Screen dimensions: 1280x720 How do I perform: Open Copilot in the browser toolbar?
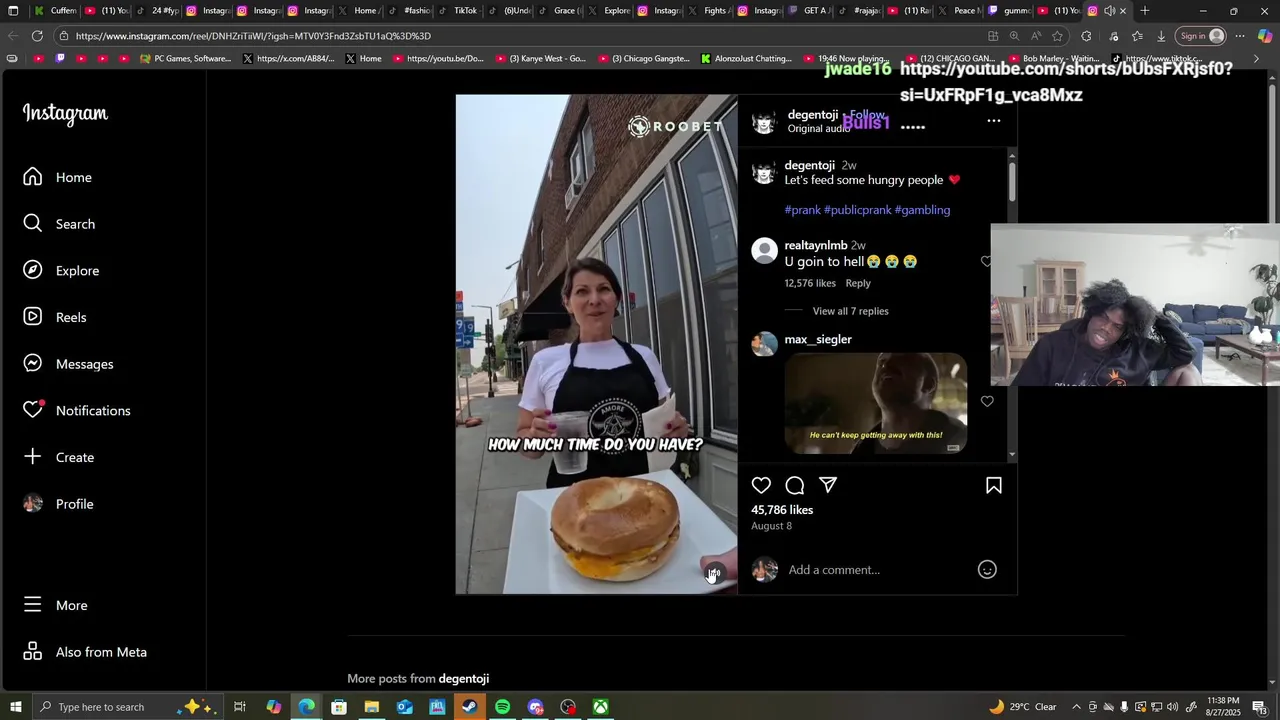point(1264,36)
